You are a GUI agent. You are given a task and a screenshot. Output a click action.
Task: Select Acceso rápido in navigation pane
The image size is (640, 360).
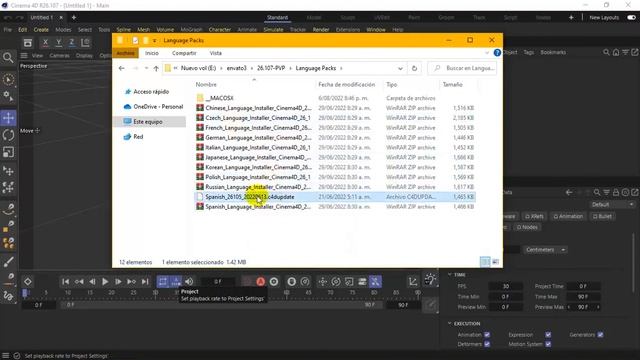point(151,92)
